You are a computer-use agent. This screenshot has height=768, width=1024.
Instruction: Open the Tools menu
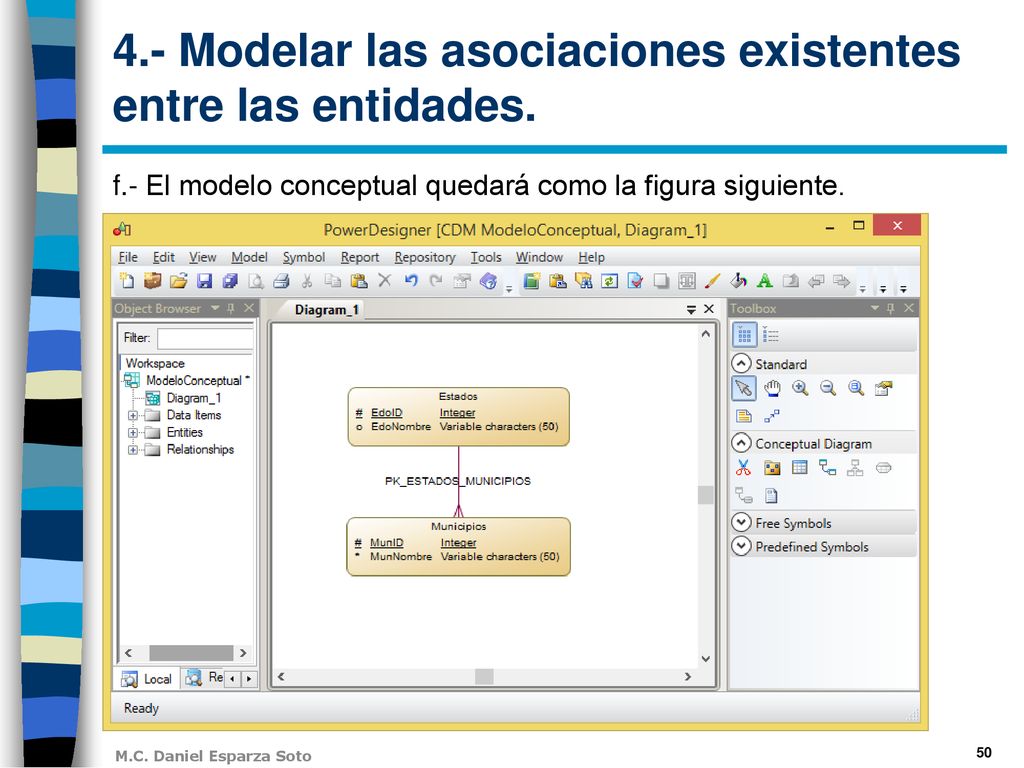tap(486, 257)
